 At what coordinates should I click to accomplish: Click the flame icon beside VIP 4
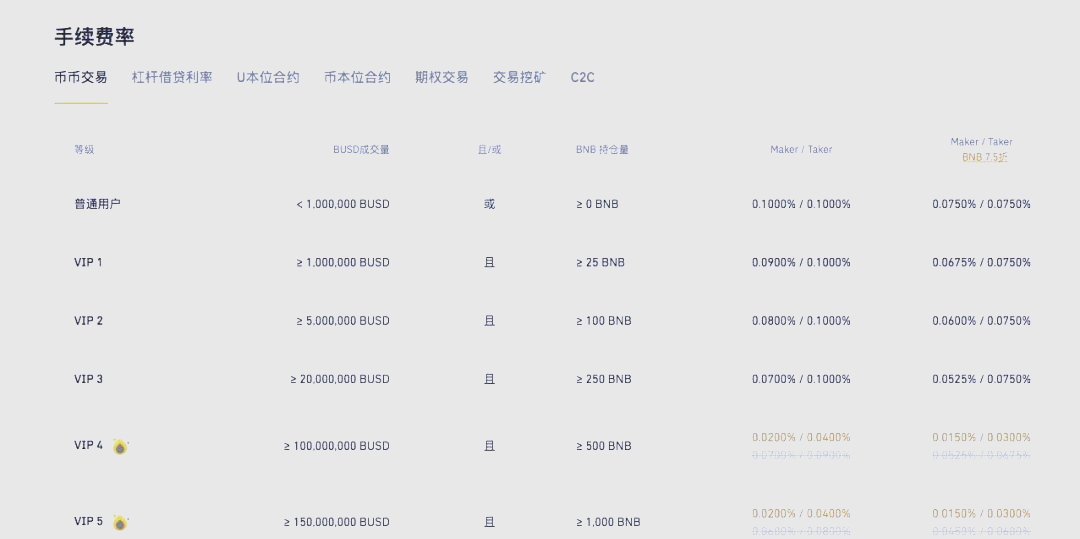coord(120,447)
